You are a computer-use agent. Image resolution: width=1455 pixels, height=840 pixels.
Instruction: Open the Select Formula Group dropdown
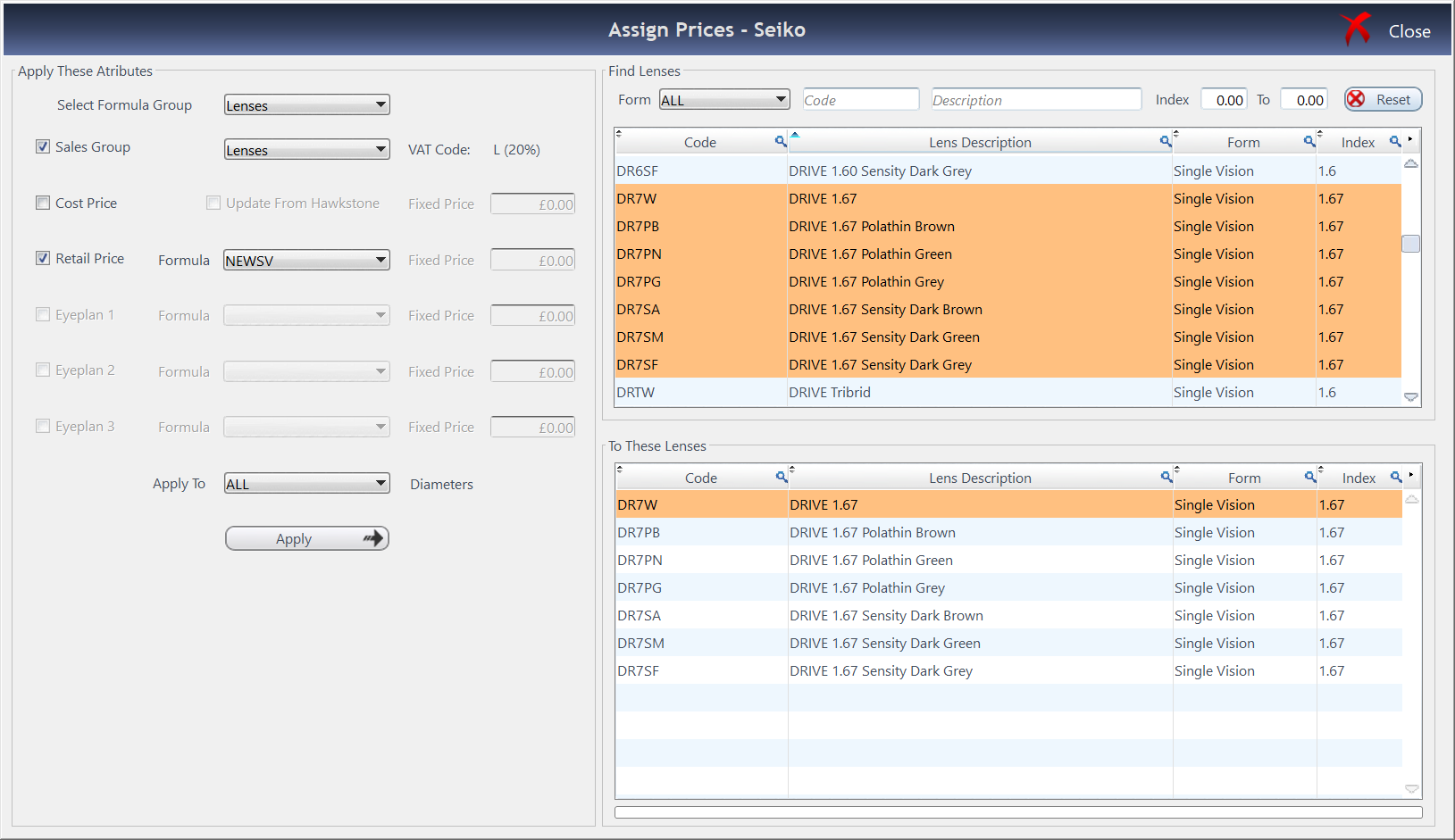pyautogui.click(x=306, y=104)
